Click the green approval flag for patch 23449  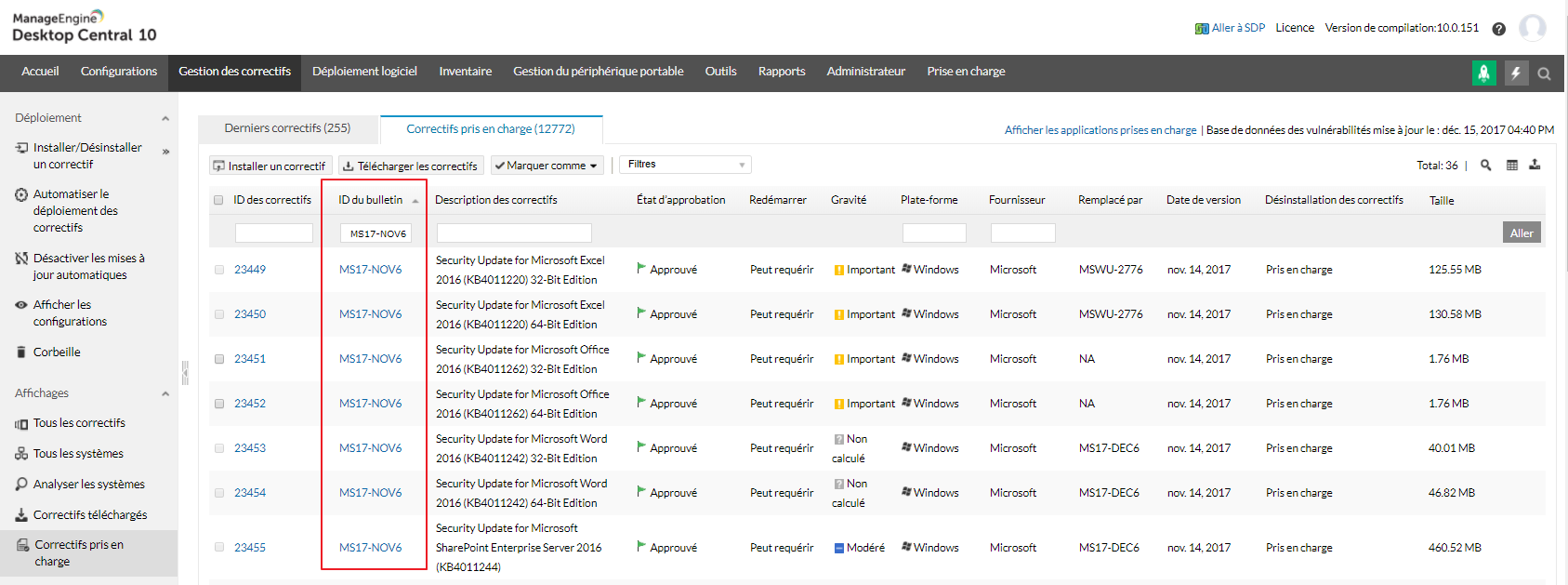(641, 268)
